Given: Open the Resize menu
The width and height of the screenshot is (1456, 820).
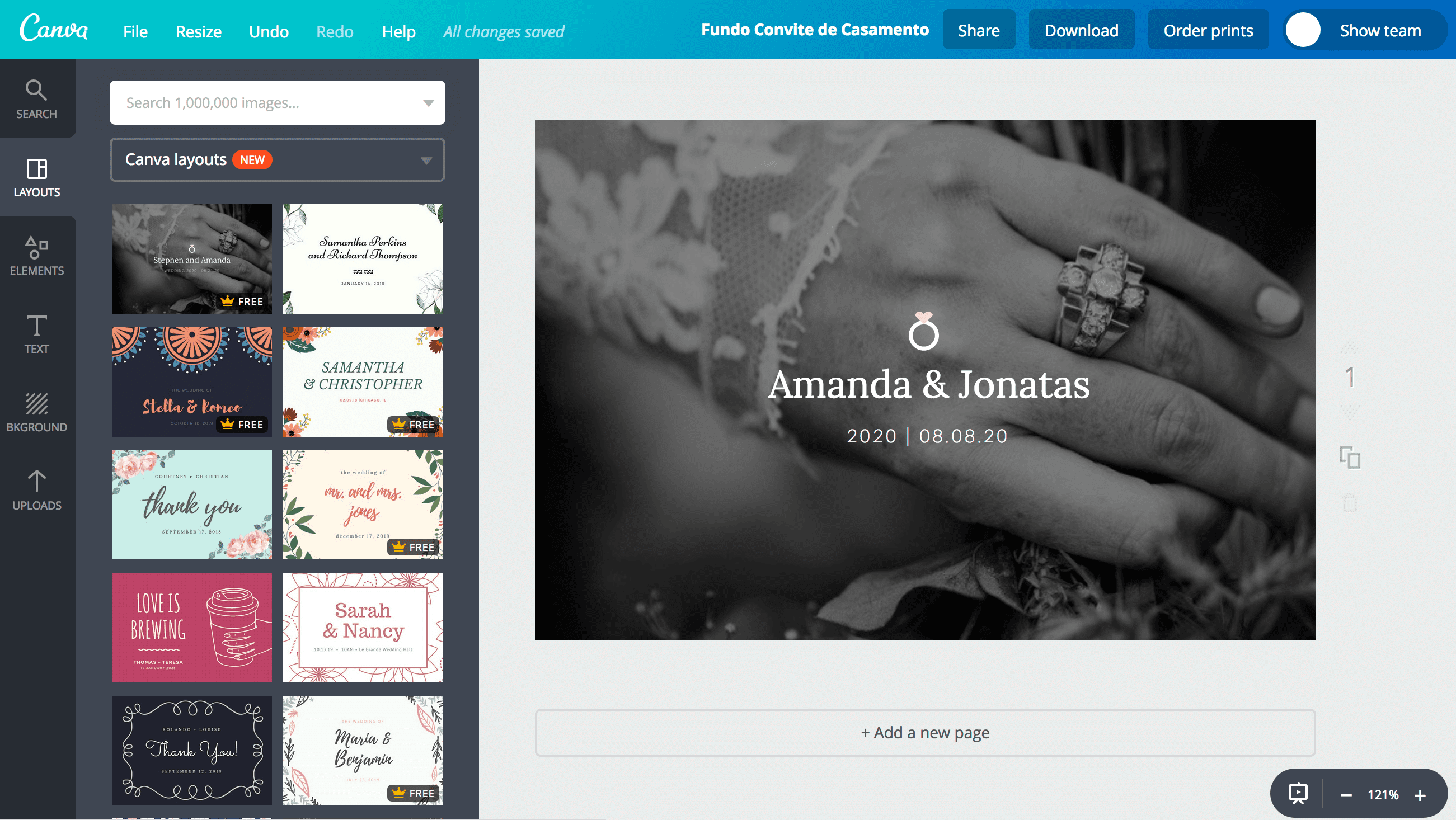Looking at the screenshot, I should (199, 32).
